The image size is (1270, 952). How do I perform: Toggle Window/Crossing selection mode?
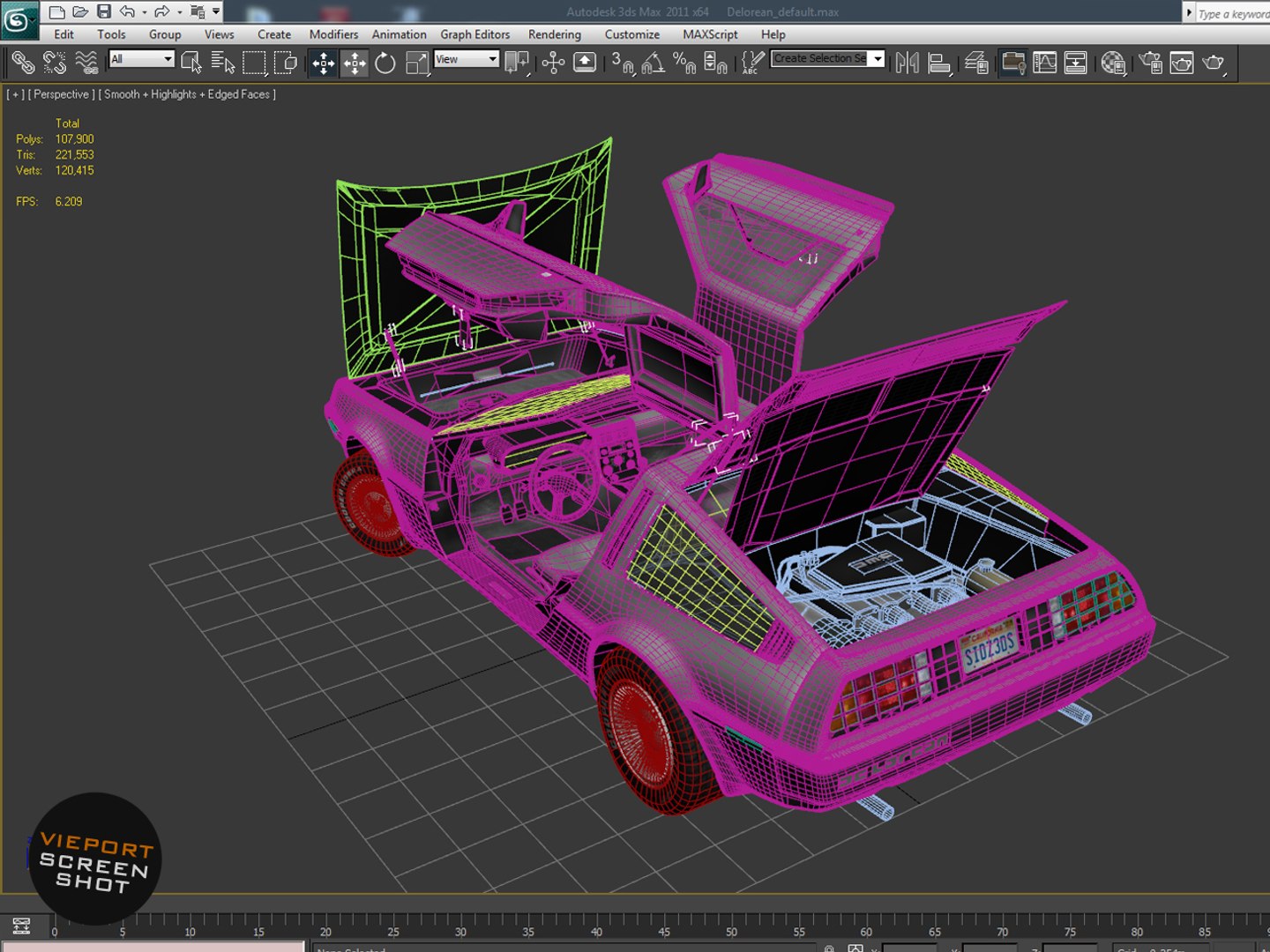(286, 63)
